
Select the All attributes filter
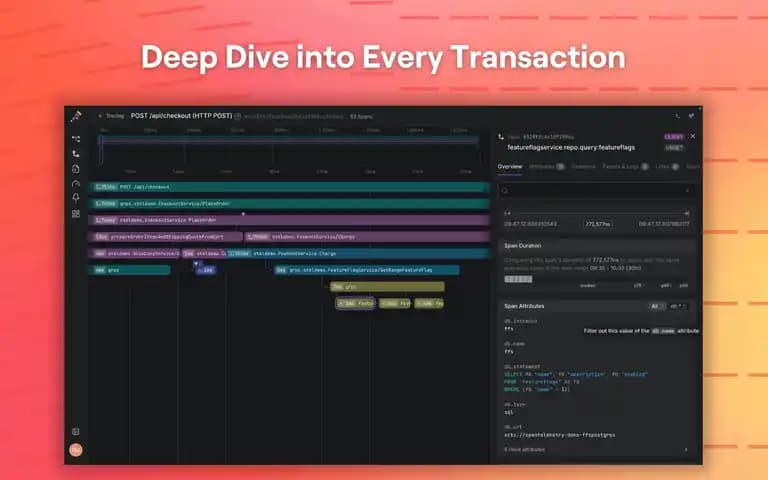tap(656, 306)
